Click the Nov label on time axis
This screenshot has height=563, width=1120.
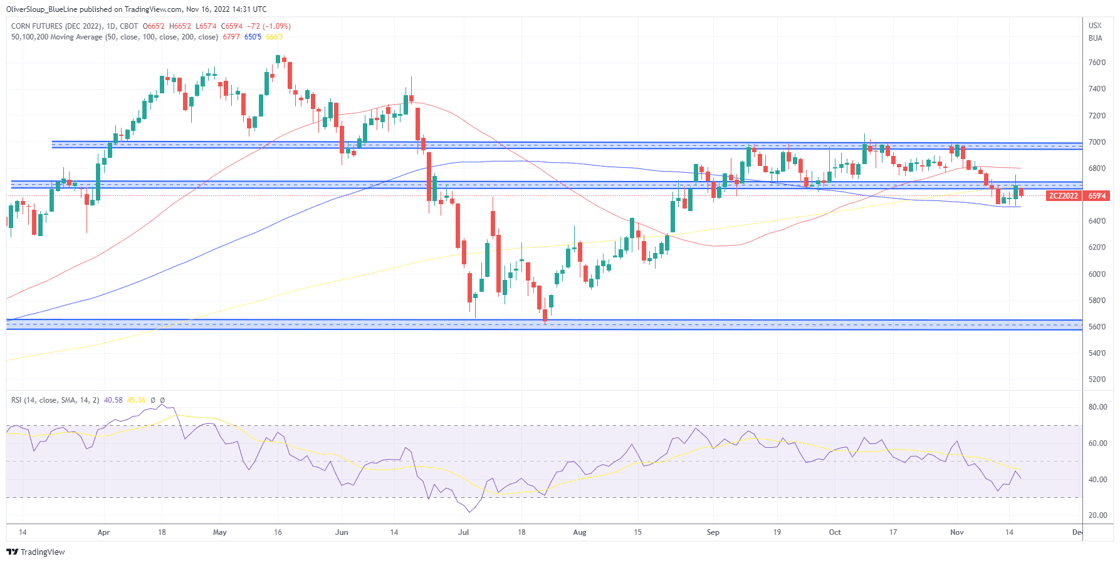956,532
